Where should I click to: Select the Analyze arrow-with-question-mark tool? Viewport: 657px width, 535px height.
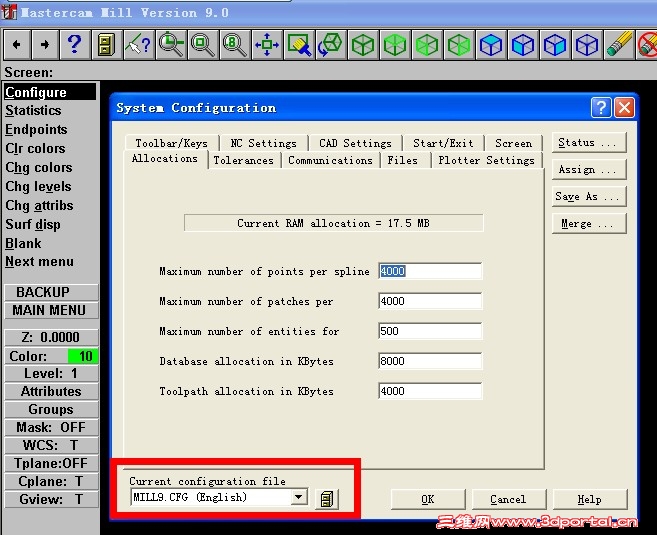pos(138,44)
